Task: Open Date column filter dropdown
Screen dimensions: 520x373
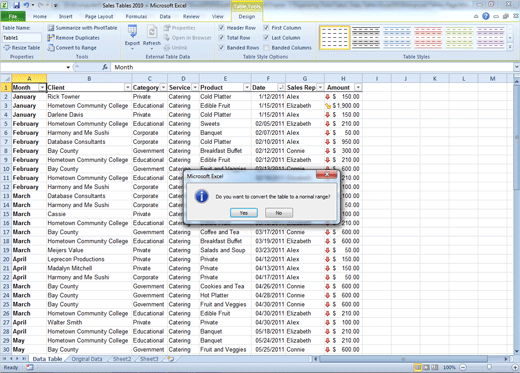Action: click(281, 87)
